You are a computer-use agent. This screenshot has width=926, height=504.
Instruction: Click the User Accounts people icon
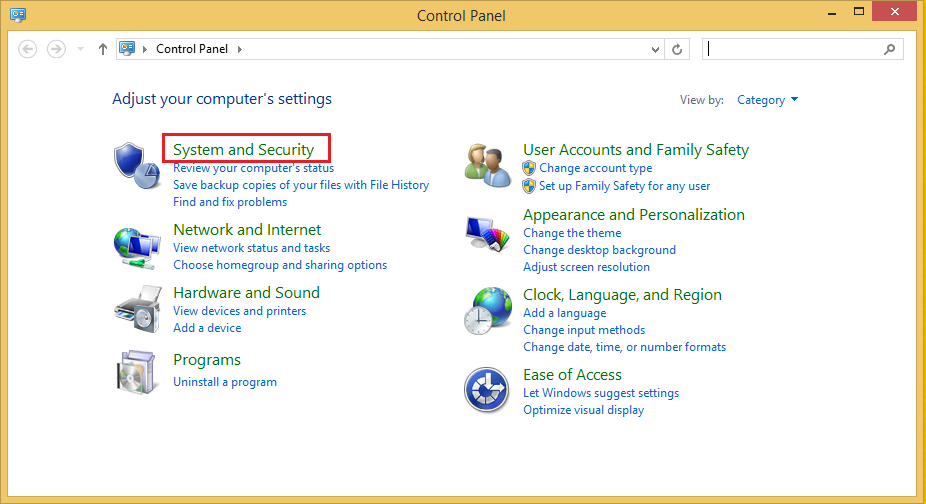488,163
